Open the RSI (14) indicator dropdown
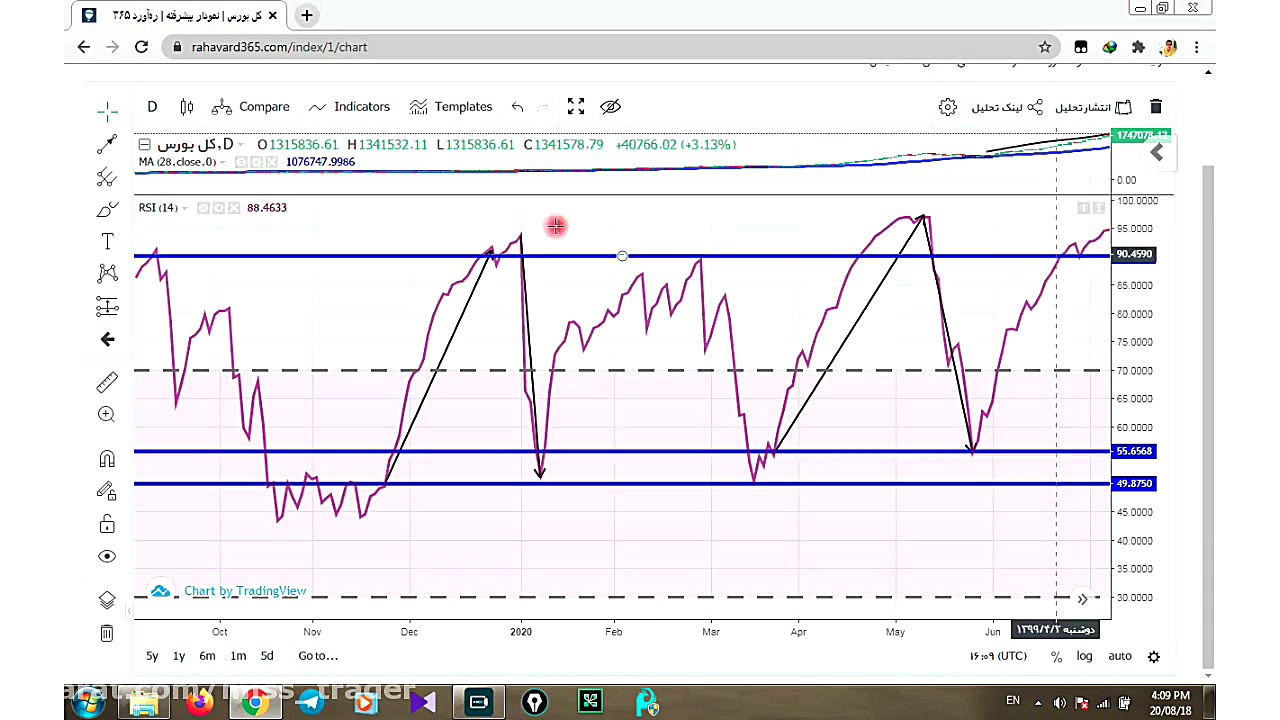The image size is (1280, 720). [x=185, y=208]
